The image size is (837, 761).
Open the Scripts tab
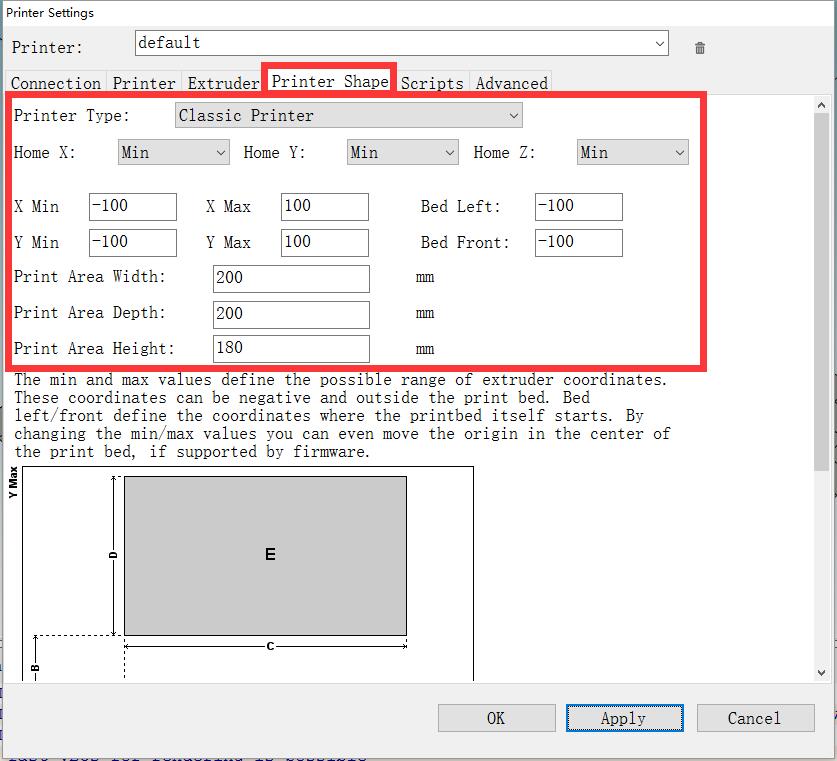tap(432, 83)
